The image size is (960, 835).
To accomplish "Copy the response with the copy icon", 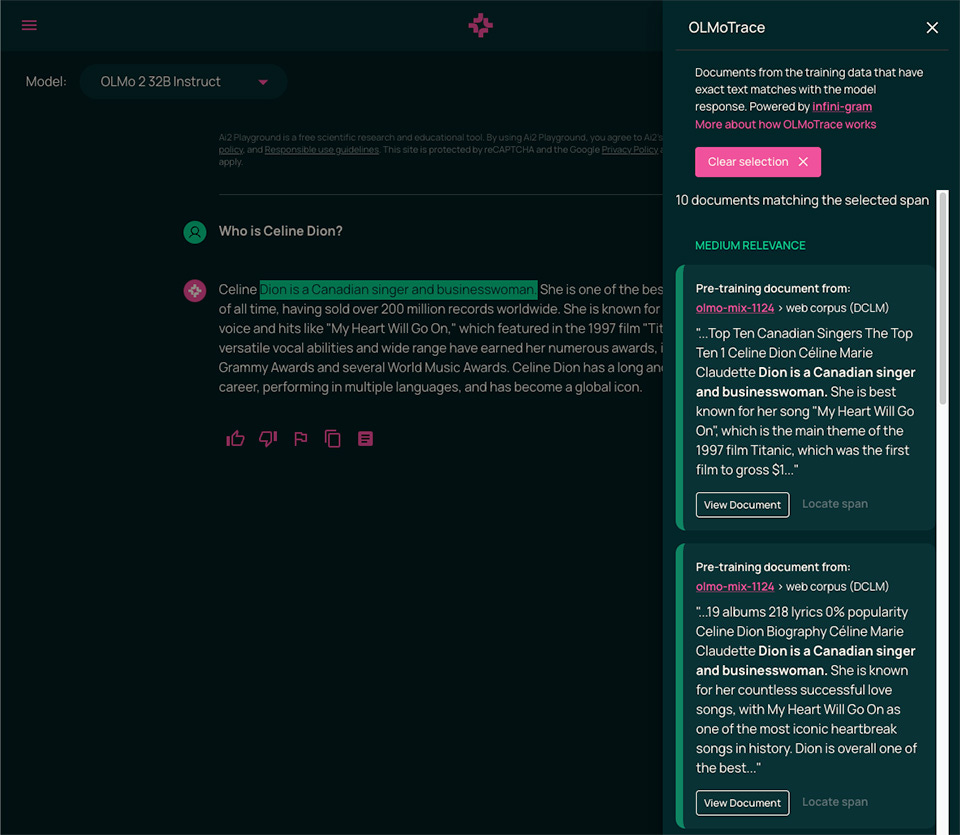I will pyautogui.click(x=332, y=438).
